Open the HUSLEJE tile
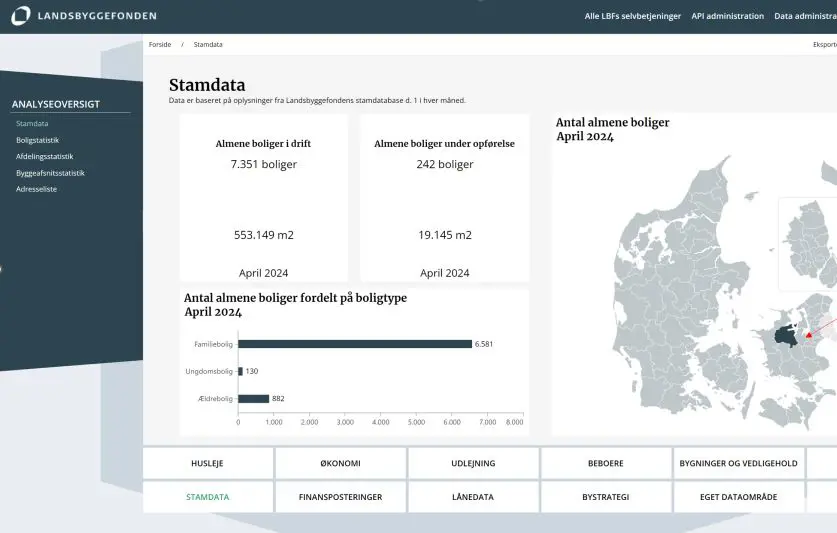Image resolution: width=837 pixels, height=533 pixels. 207,463
